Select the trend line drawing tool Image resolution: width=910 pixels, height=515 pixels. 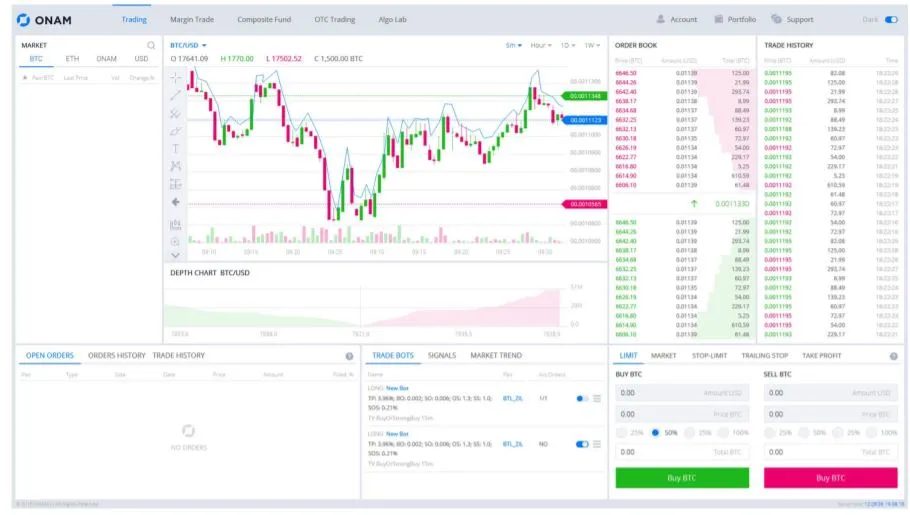[175, 95]
